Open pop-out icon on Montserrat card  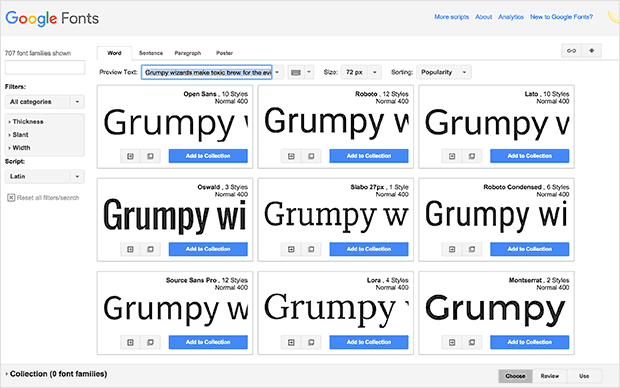coord(472,343)
